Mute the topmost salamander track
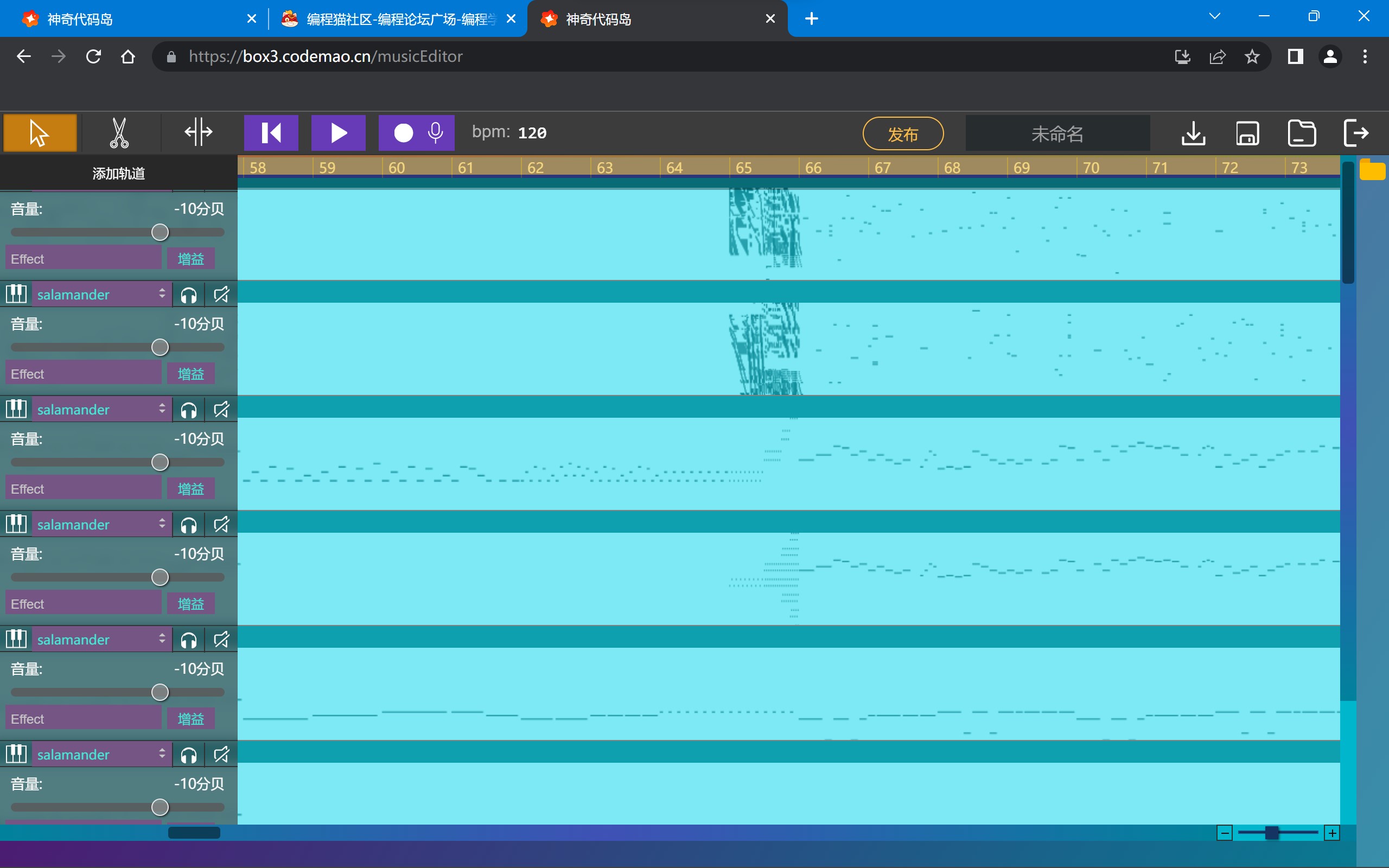Viewport: 1389px width, 868px height. coord(221,295)
